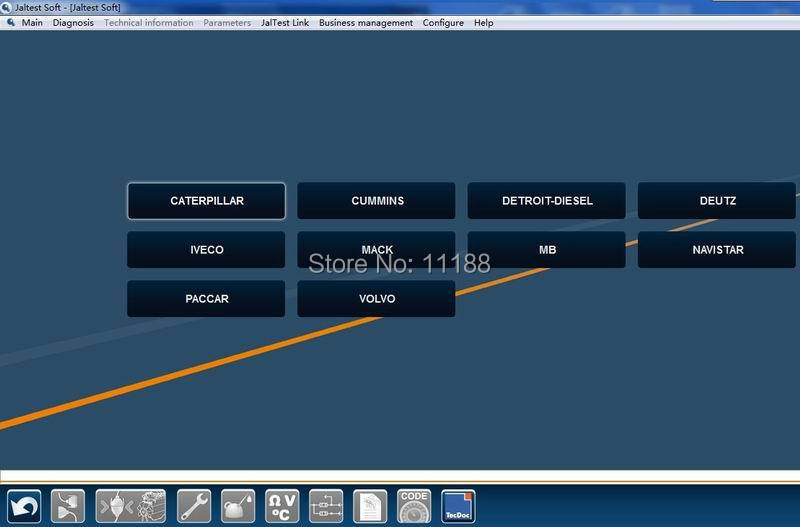Open the technical document sheet icon
800x527 pixels.
[370, 507]
